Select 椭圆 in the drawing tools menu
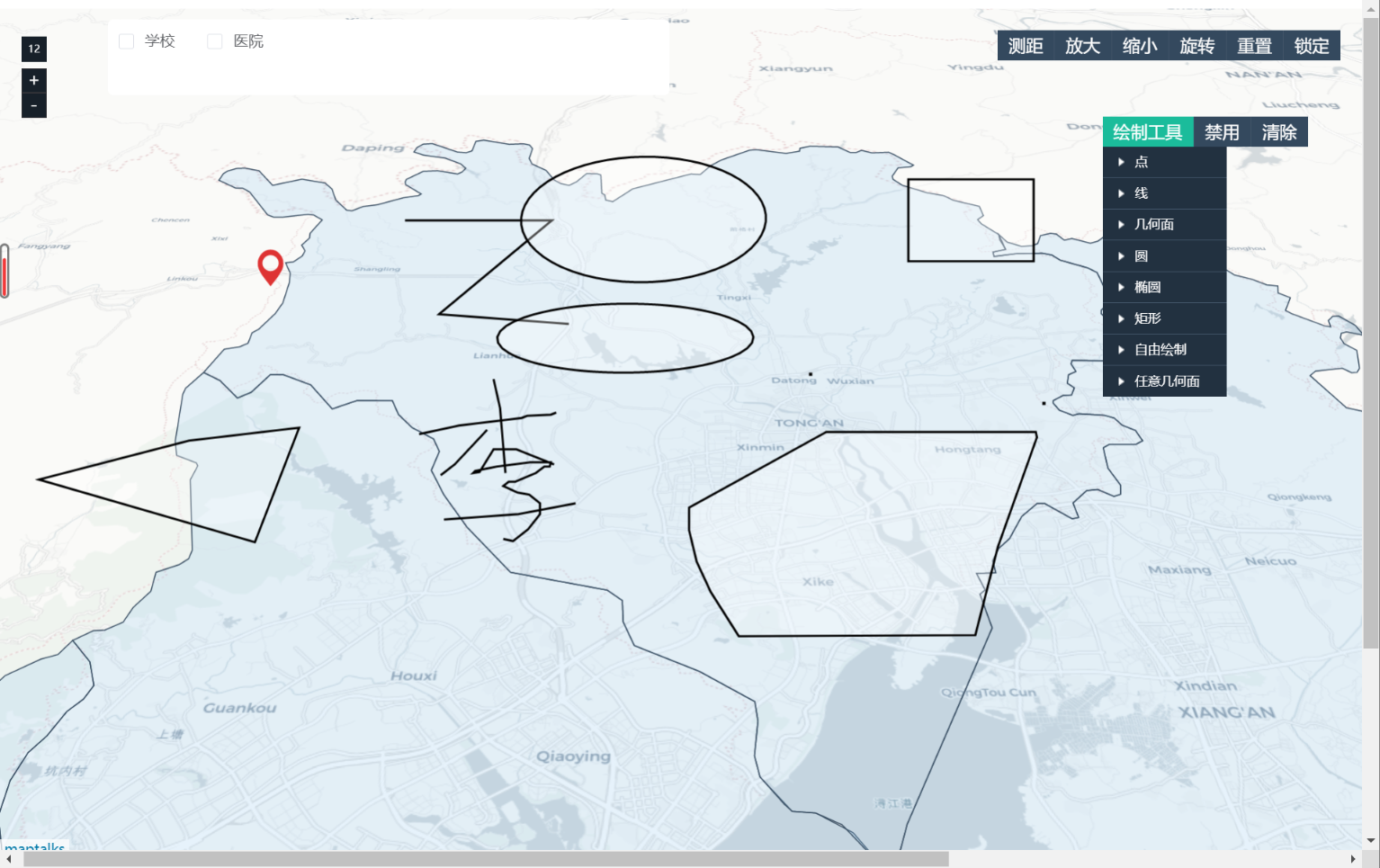Image resolution: width=1380 pixels, height=868 pixels. pyautogui.click(x=1164, y=287)
